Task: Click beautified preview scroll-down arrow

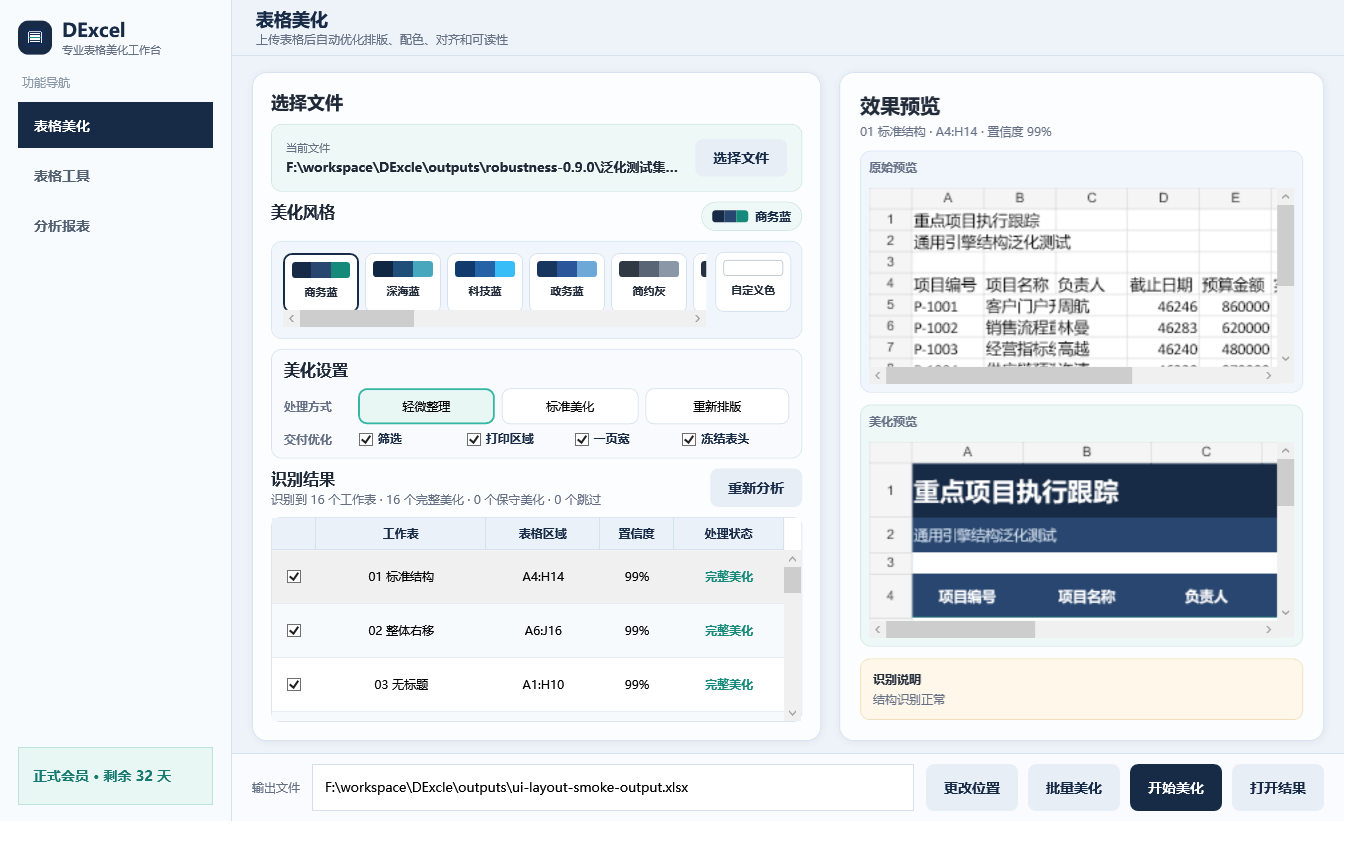Action: point(1286,613)
